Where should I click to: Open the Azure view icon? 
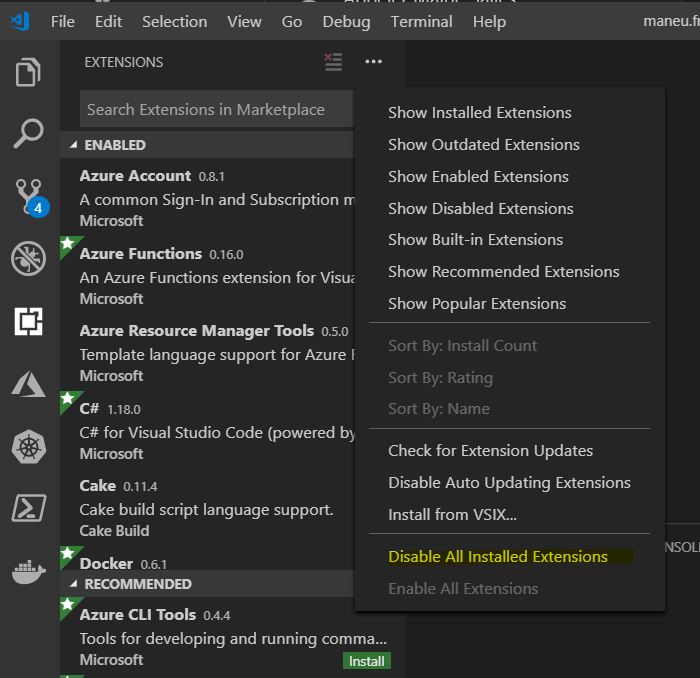(x=29, y=384)
